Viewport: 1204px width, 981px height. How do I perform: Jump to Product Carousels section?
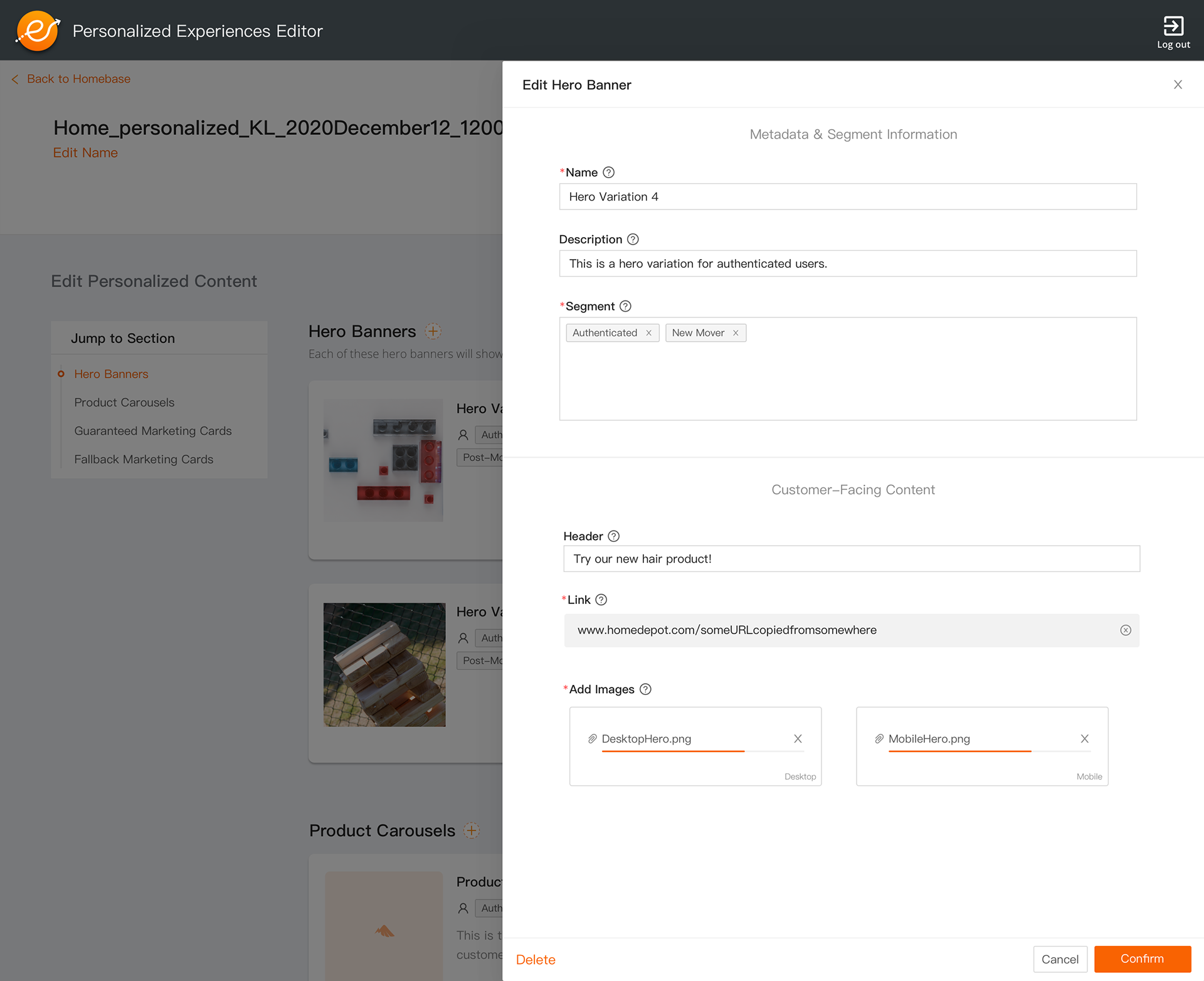[124, 403]
